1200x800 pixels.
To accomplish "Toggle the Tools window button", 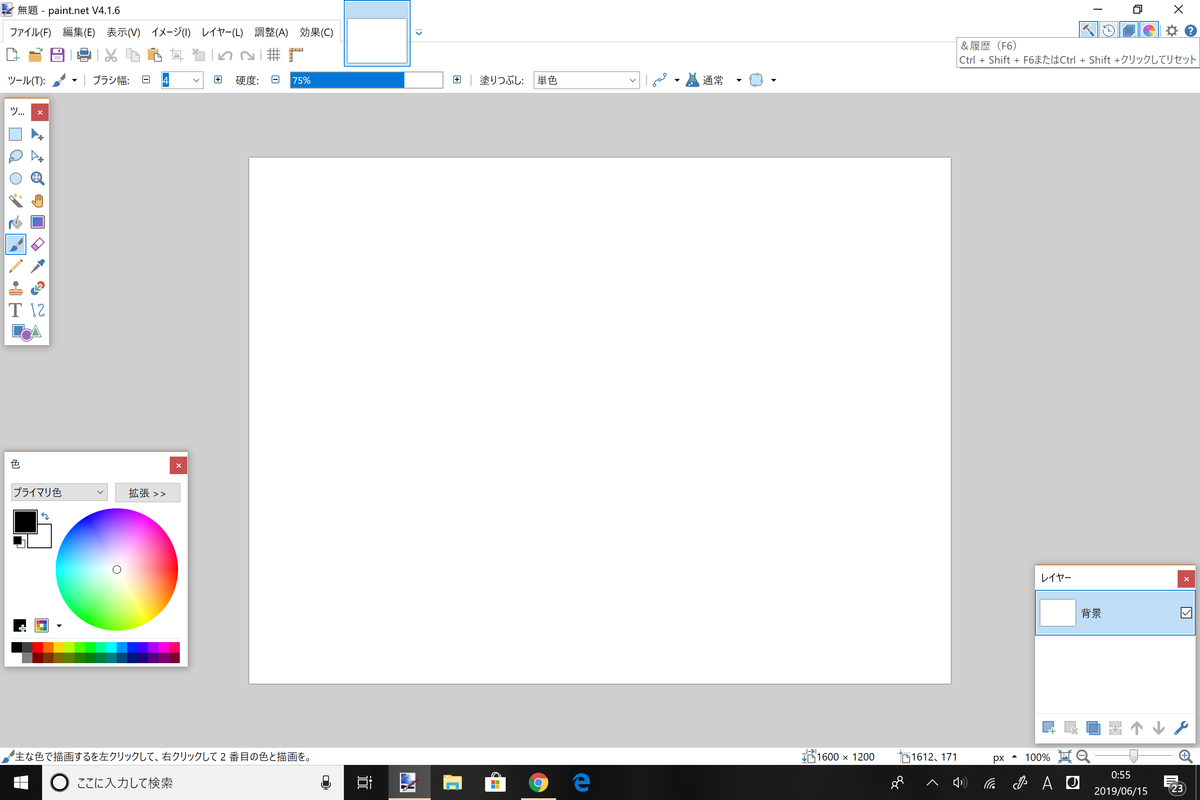I will coord(1088,30).
